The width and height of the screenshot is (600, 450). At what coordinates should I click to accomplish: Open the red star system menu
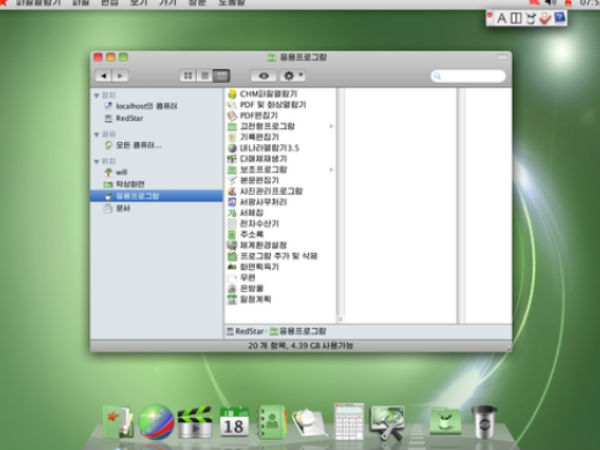3,3
